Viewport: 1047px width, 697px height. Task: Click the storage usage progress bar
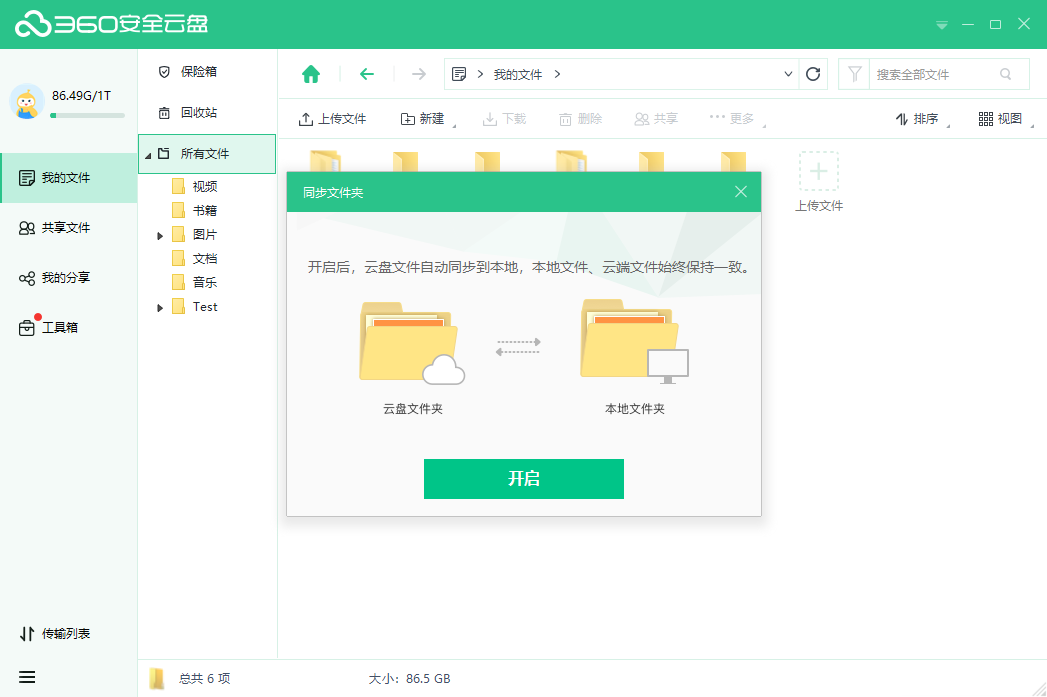88,116
